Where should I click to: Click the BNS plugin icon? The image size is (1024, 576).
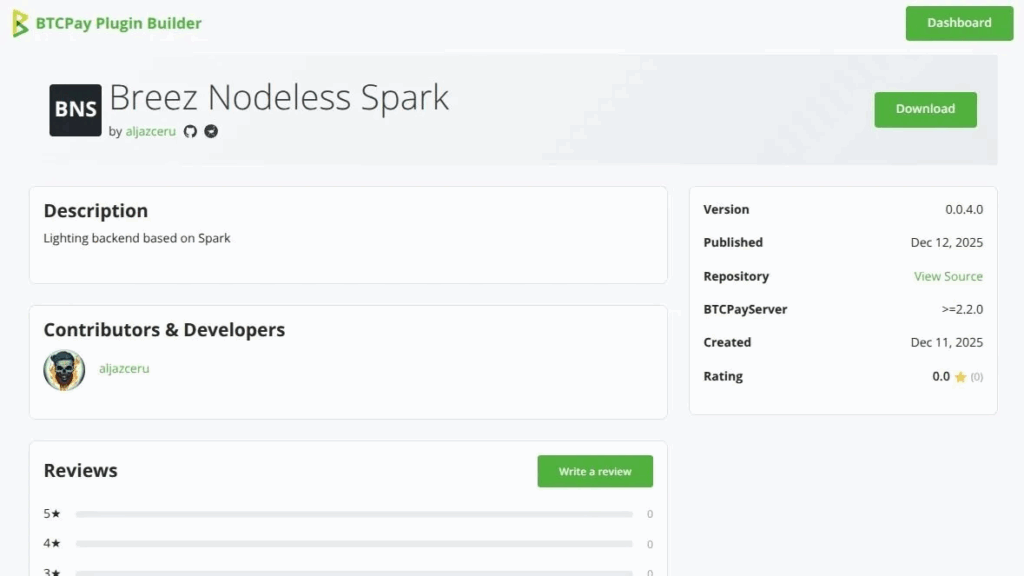tap(75, 110)
